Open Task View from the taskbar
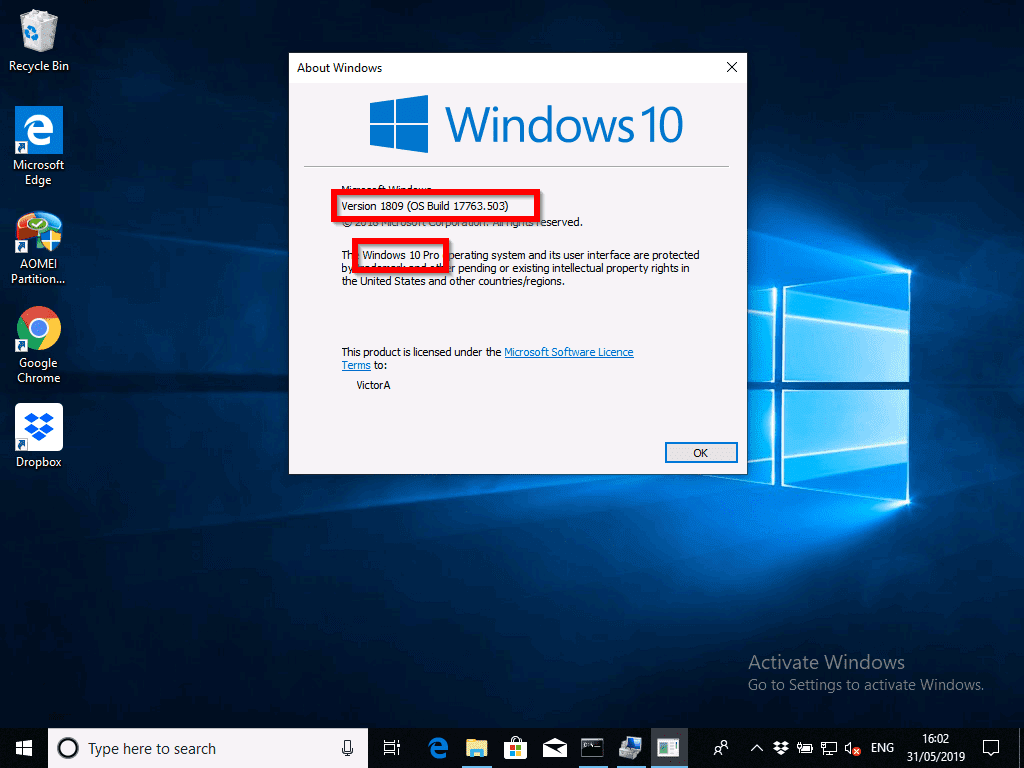The image size is (1024, 768). (391, 748)
